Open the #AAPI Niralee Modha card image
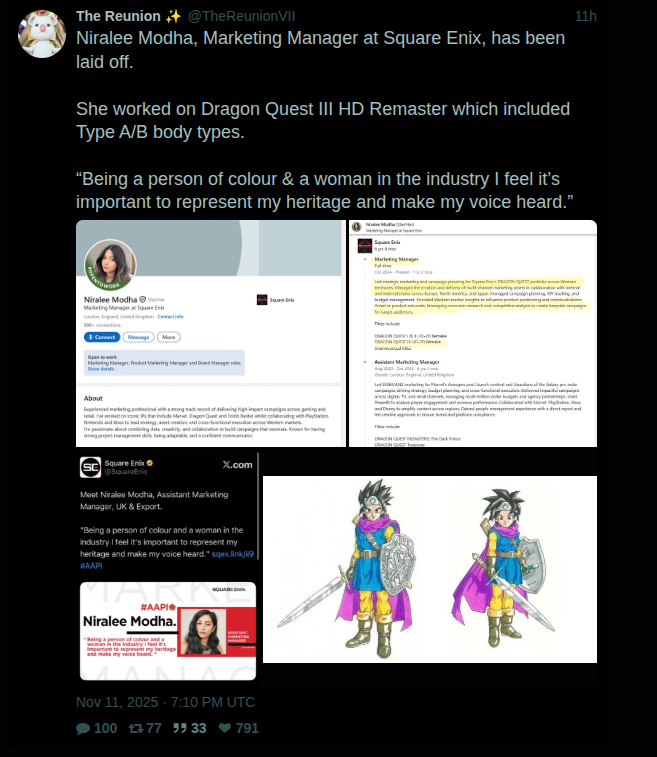Image resolution: width=657 pixels, height=757 pixels. coord(168,631)
